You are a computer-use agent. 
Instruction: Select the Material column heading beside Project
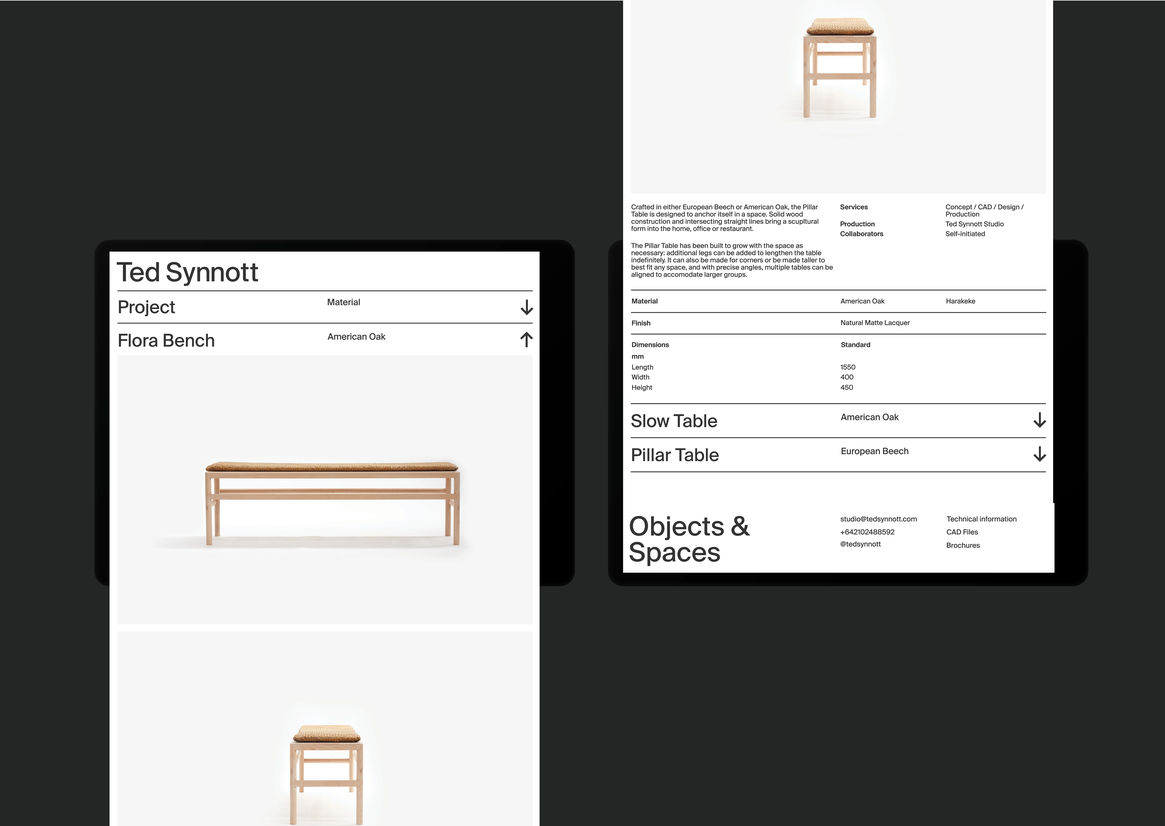click(x=343, y=302)
